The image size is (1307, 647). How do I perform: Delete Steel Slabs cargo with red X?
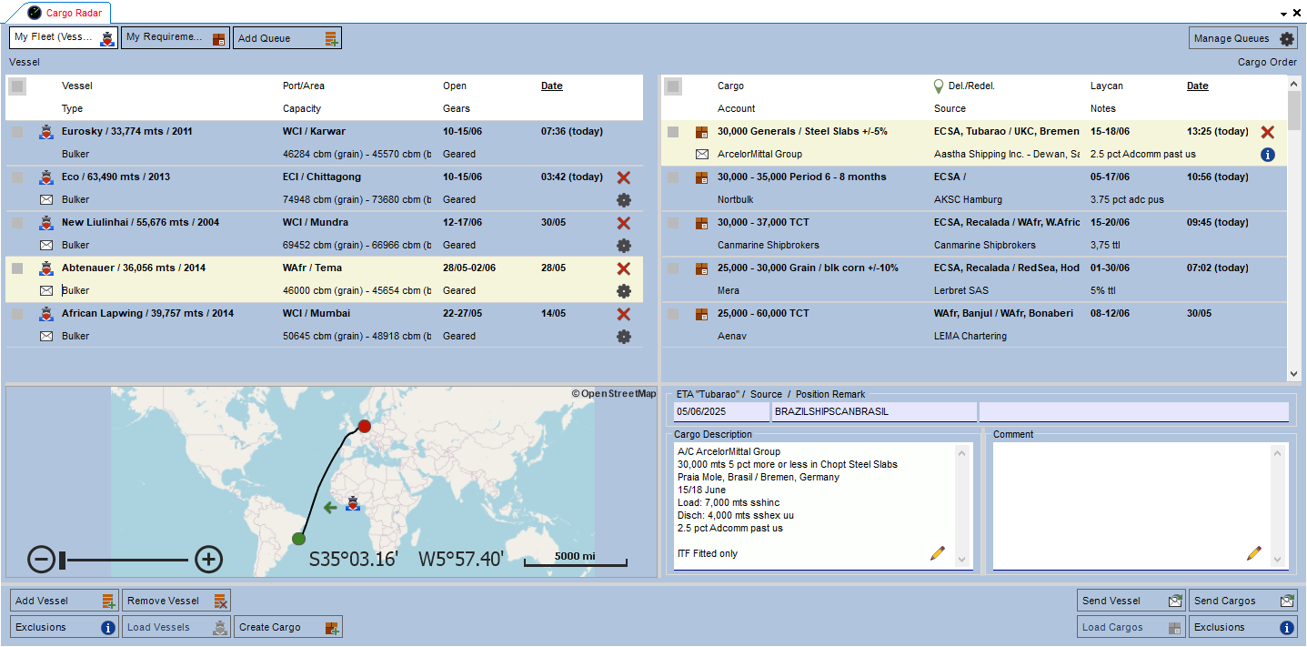(1268, 132)
